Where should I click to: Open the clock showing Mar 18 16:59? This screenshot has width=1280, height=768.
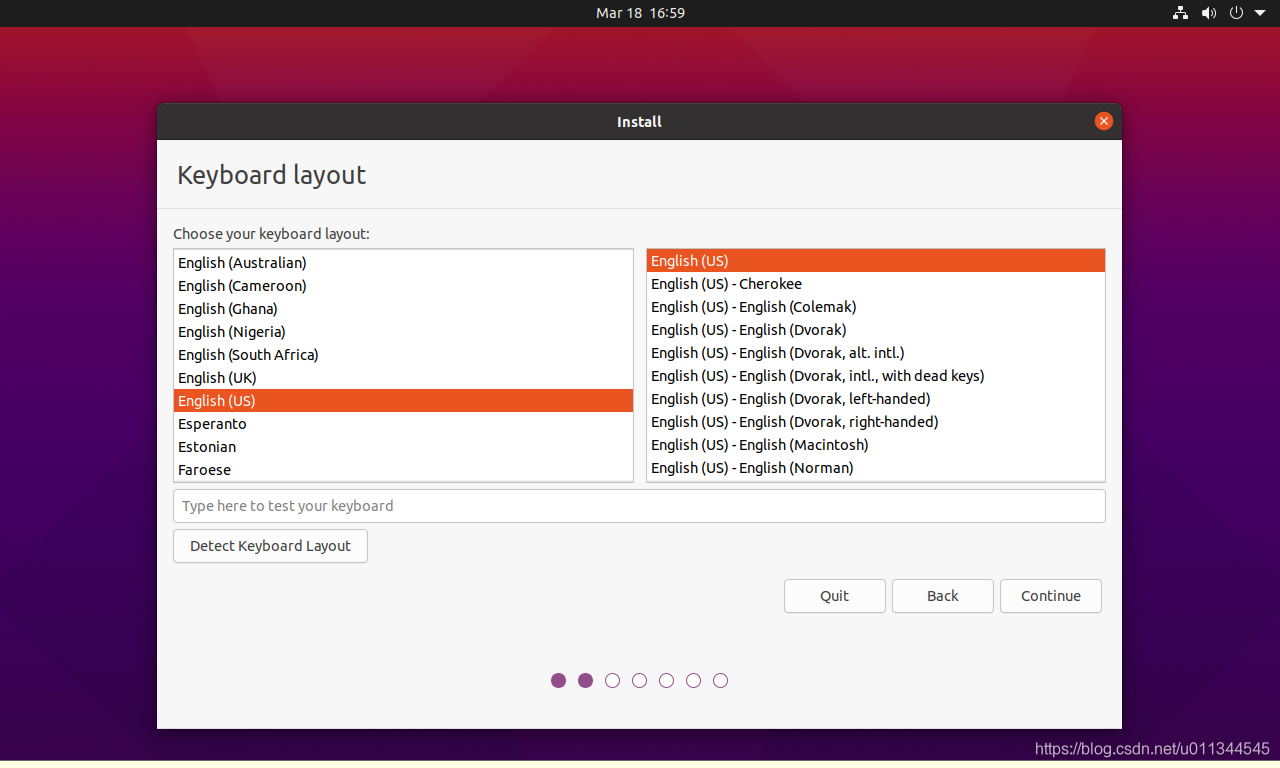click(640, 13)
